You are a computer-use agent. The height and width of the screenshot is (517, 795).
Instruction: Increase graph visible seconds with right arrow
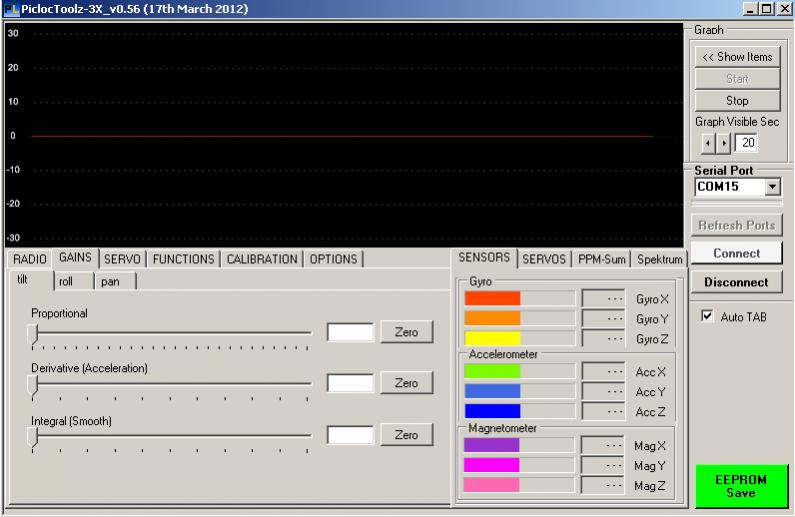[725, 142]
